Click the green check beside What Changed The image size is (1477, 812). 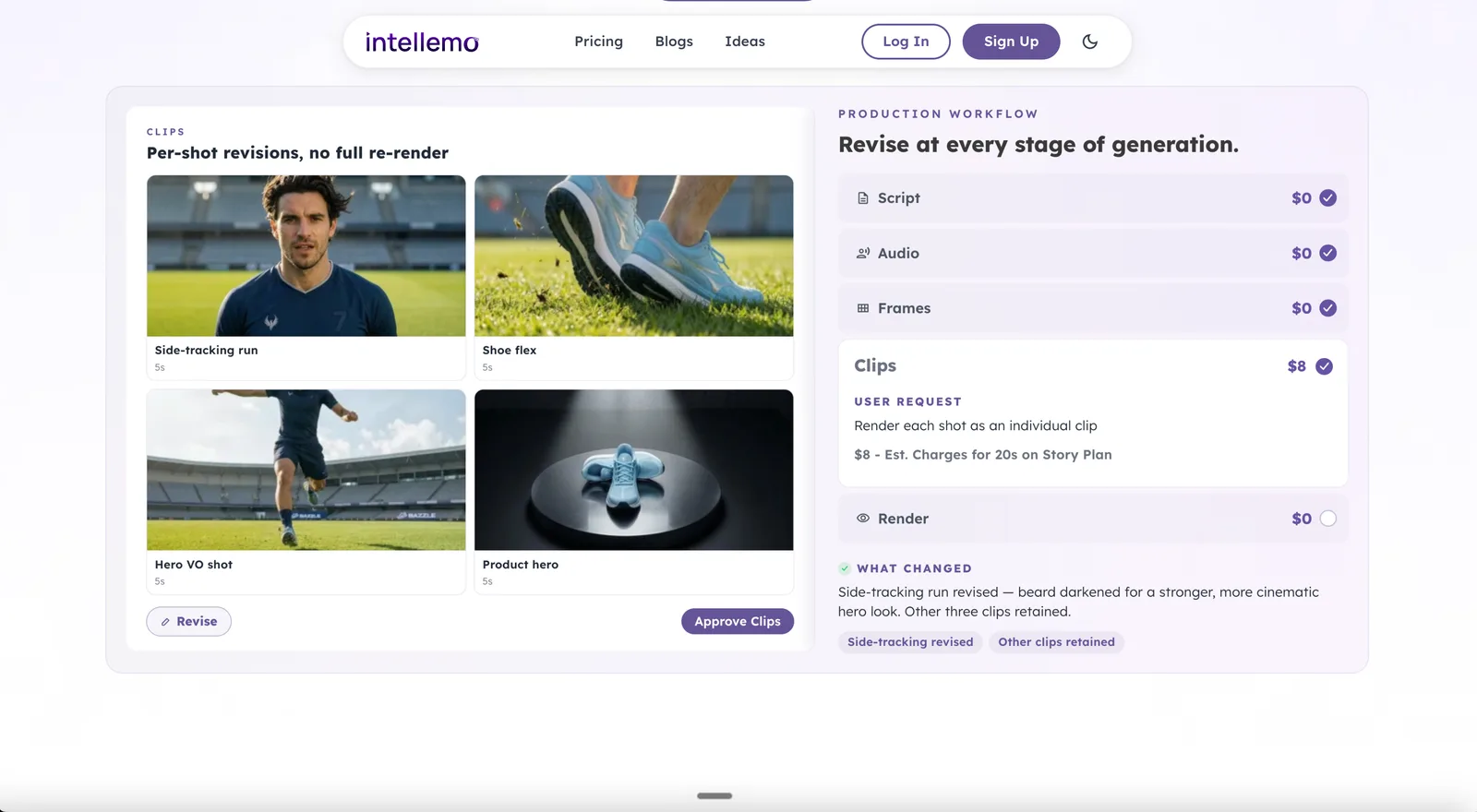tap(845, 568)
